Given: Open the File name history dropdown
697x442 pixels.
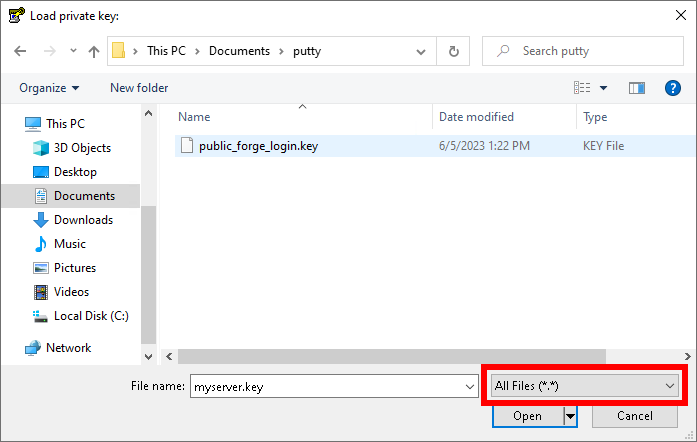Looking at the screenshot, I should click(471, 386).
